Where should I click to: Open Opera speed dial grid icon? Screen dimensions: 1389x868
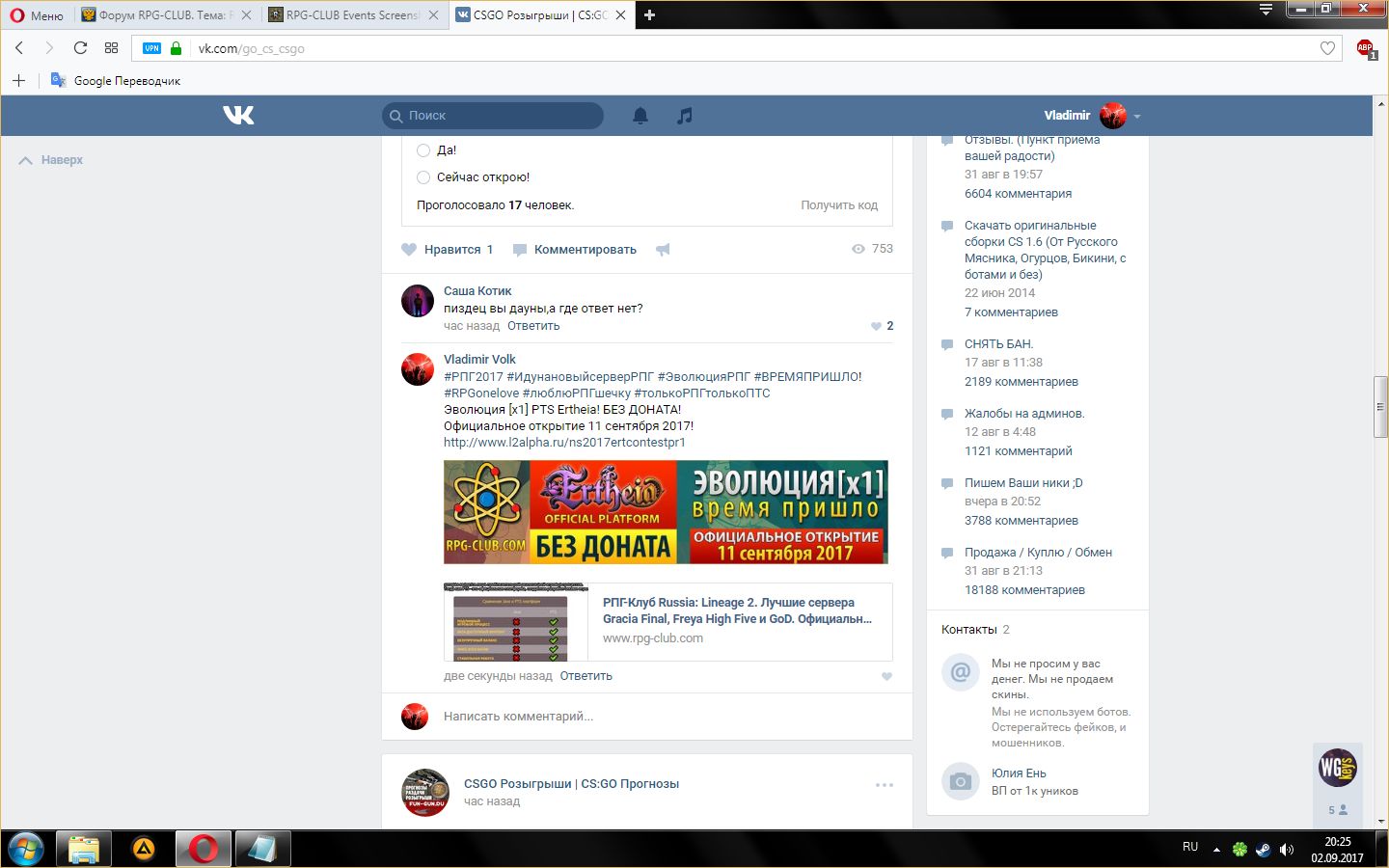point(111,47)
